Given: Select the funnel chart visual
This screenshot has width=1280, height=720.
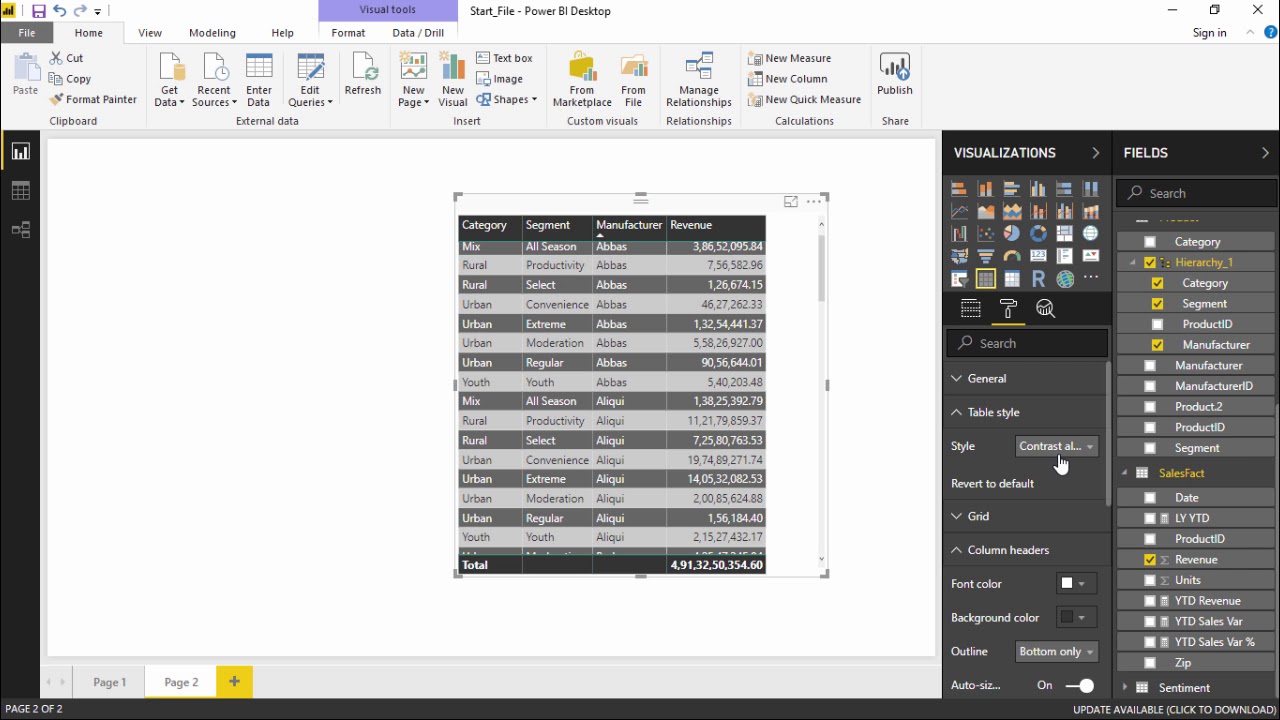Looking at the screenshot, I should (x=986, y=255).
